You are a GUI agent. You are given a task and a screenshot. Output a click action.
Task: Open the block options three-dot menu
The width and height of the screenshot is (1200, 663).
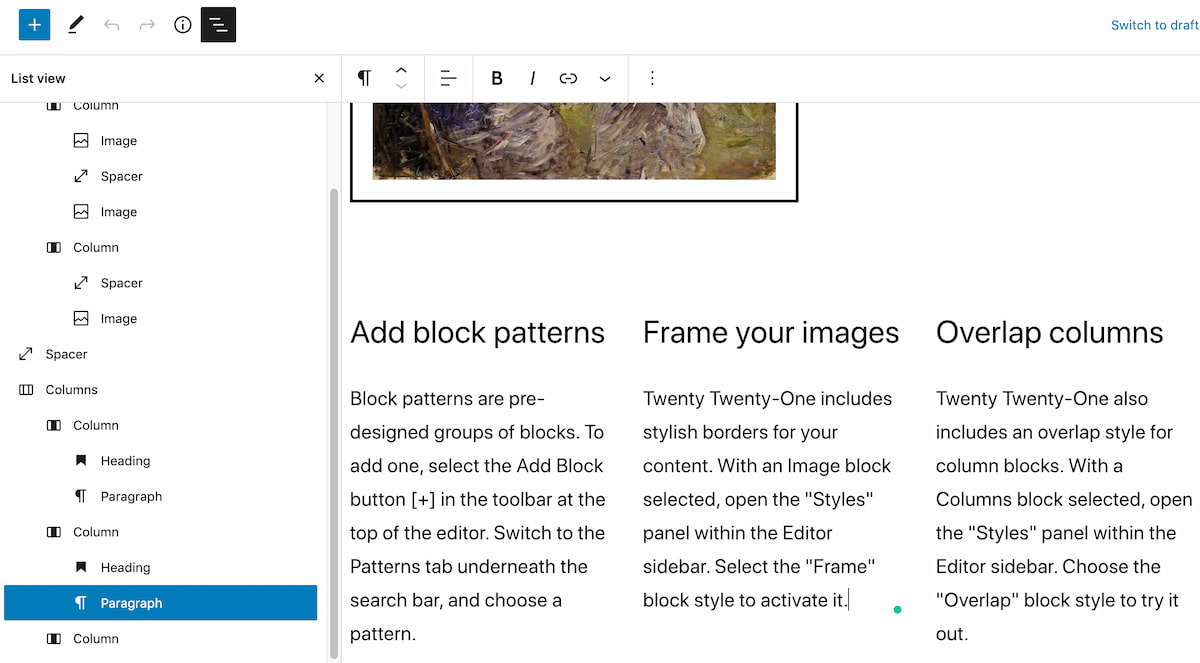652,78
